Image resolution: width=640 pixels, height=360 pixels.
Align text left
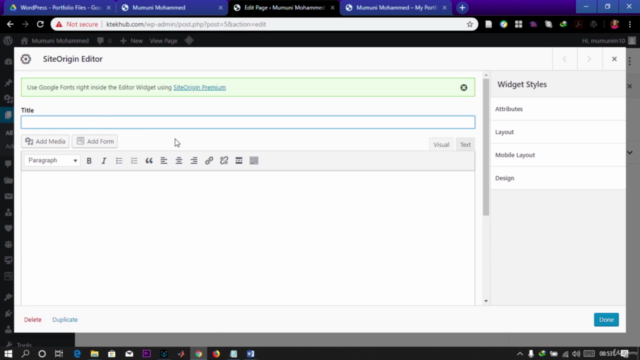click(164, 161)
